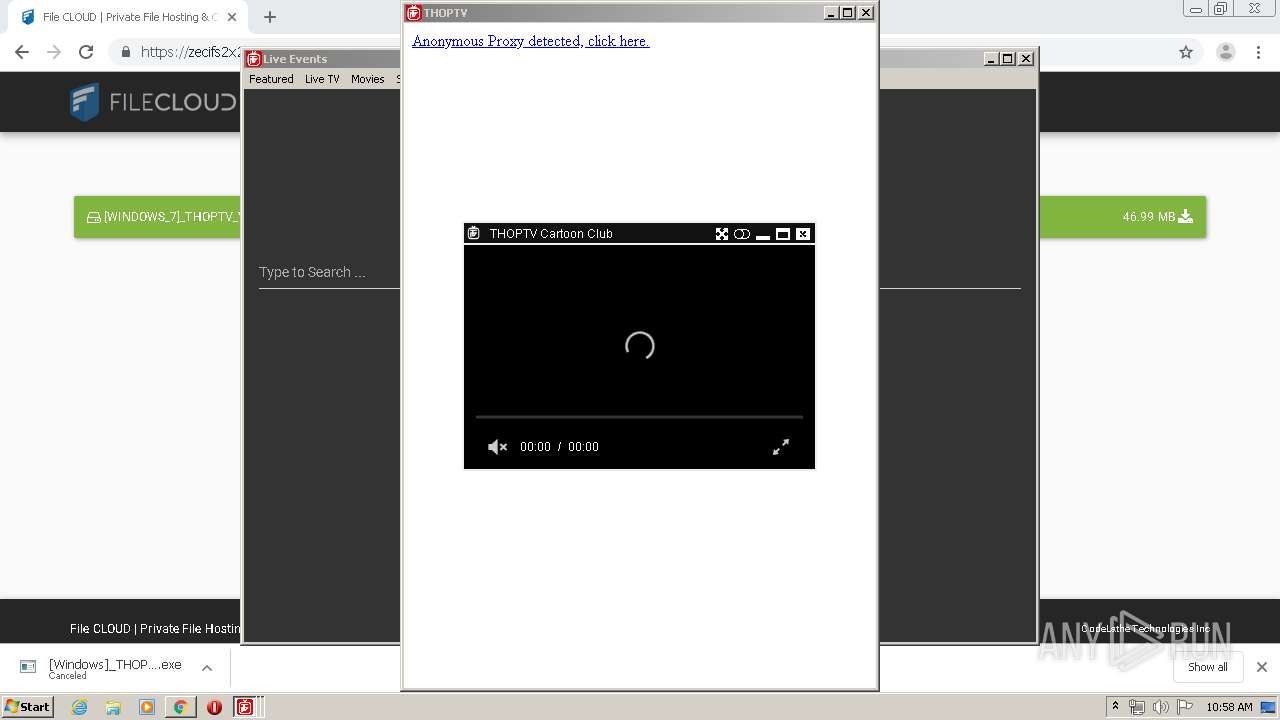The image size is (1280, 720).
Task: Click the THOPTV Cartoon Club title icon
Action: pyautogui.click(x=474, y=234)
